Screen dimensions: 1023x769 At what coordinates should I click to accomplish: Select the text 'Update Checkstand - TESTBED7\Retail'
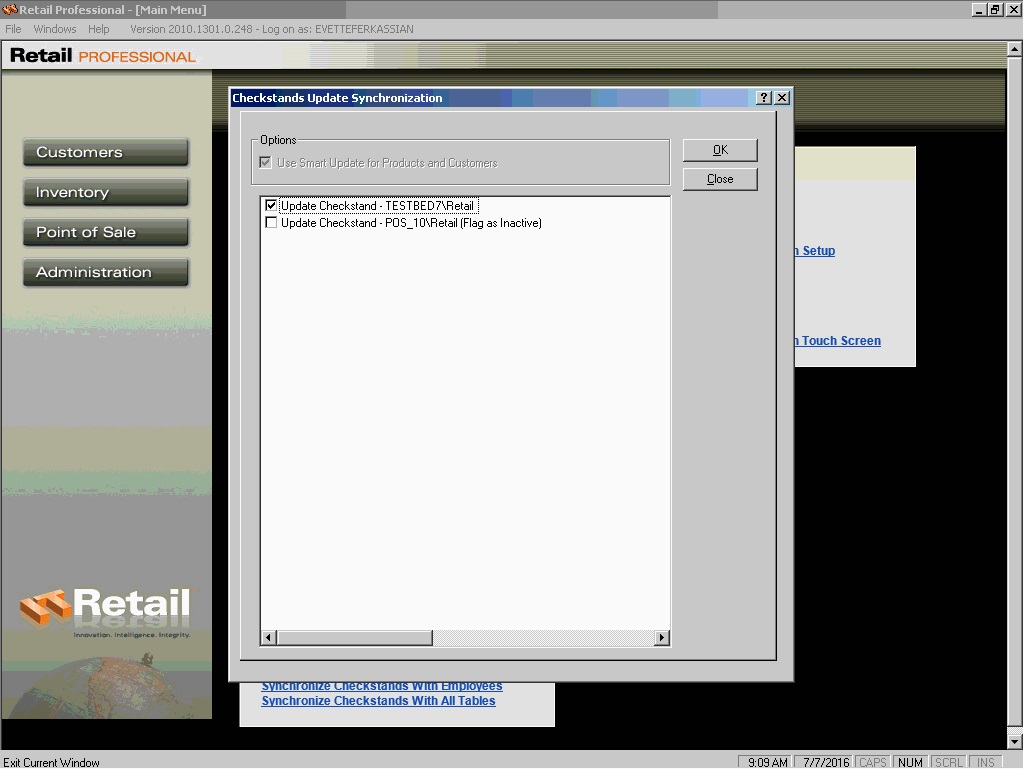pos(378,206)
